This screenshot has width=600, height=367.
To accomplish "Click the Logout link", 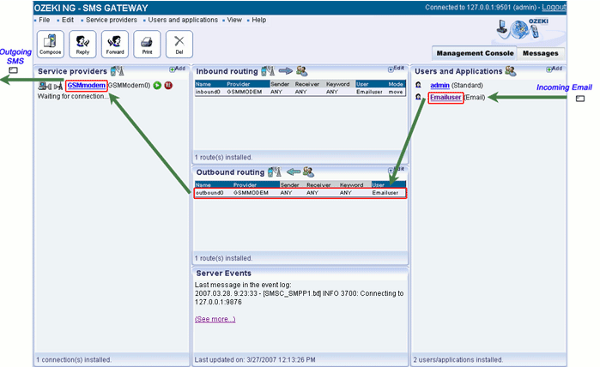I will click(x=554, y=8).
